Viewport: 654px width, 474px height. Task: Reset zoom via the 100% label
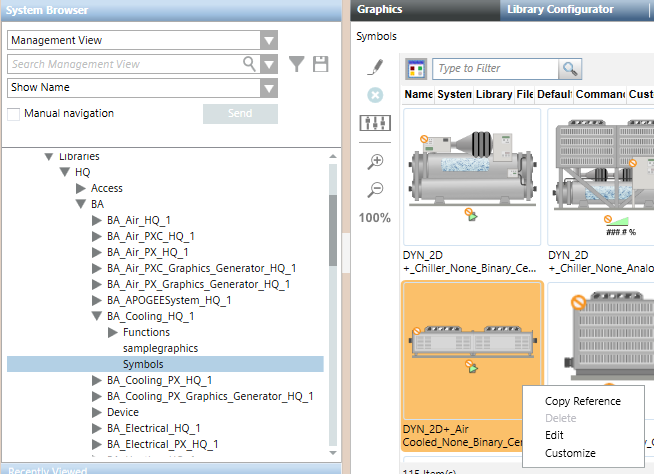click(x=375, y=218)
